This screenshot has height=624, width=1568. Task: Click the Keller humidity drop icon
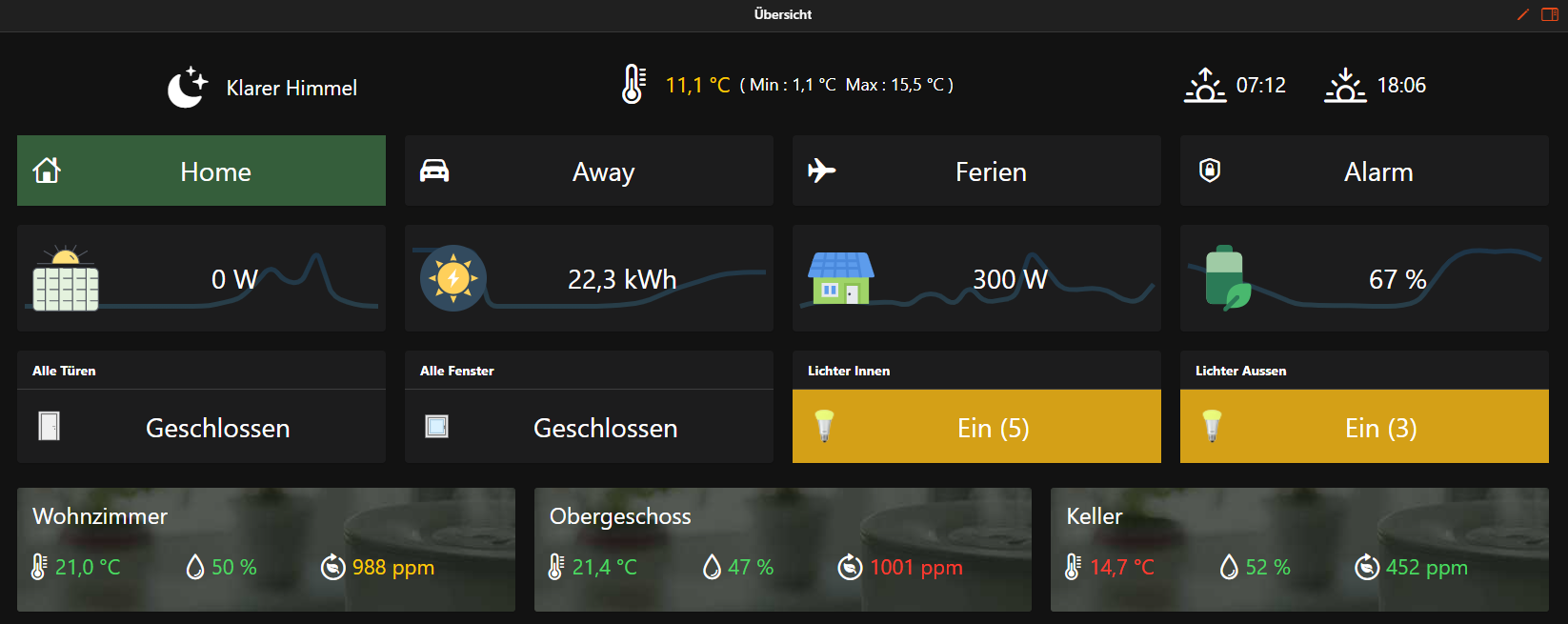(1229, 568)
